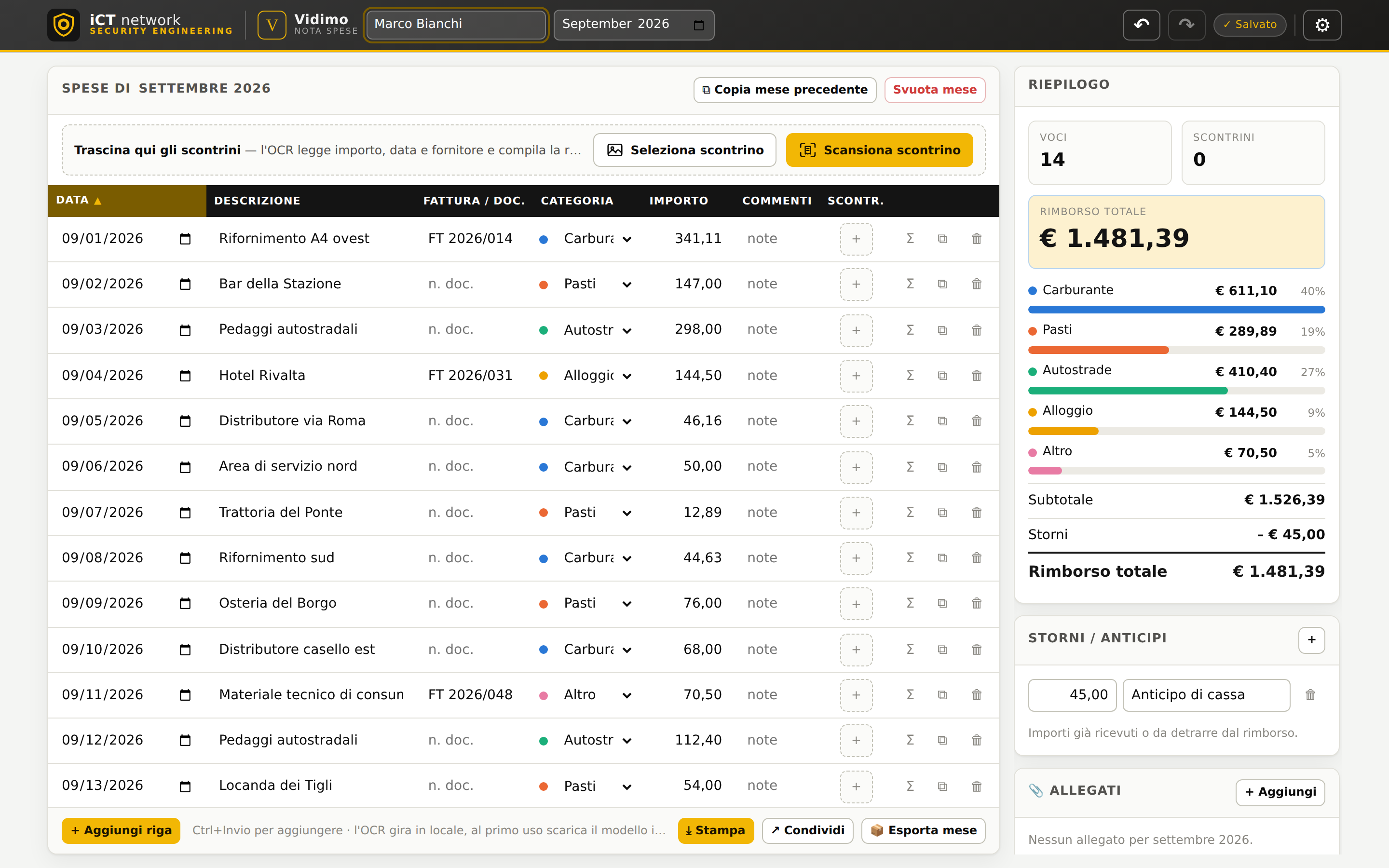1389x868 pixels.
Task: Open category dropdown for Pedaggi autostradali 09/03/2026
Action: pyautogui.click(x=598, y=330)
